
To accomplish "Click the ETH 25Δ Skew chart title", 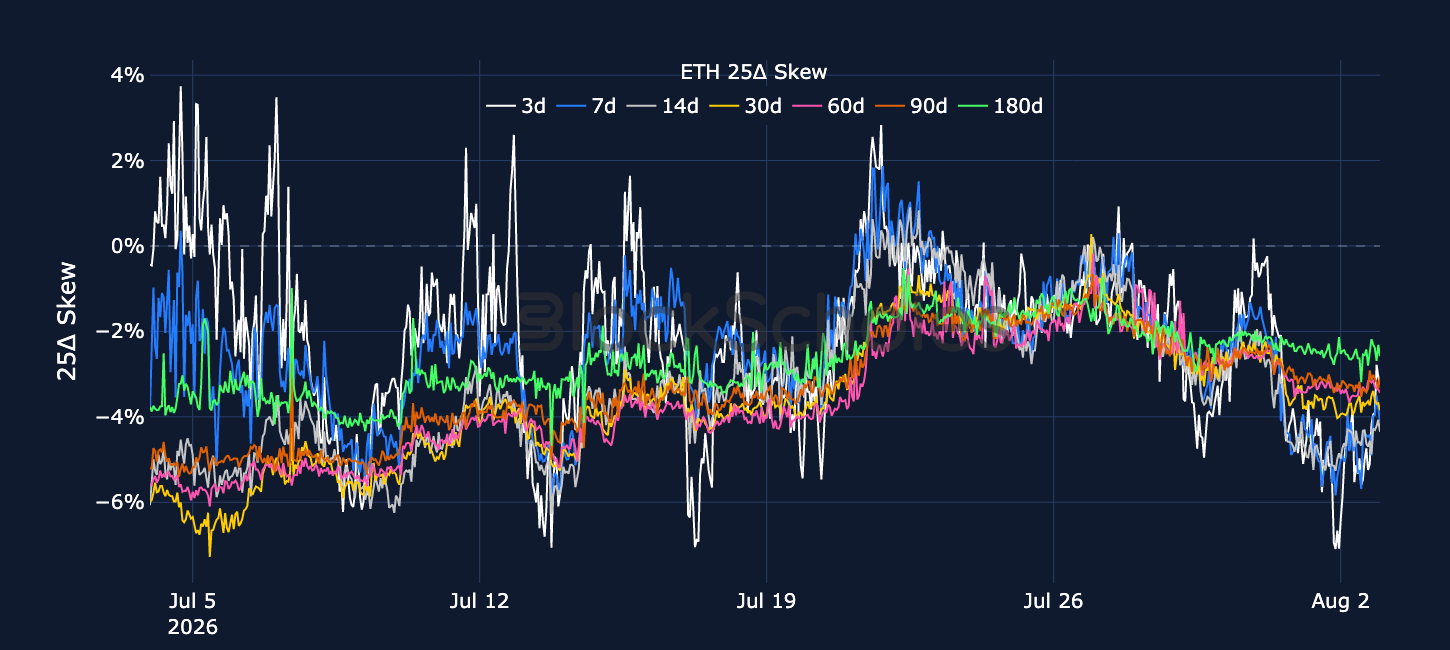I will (x=753, y=72).
